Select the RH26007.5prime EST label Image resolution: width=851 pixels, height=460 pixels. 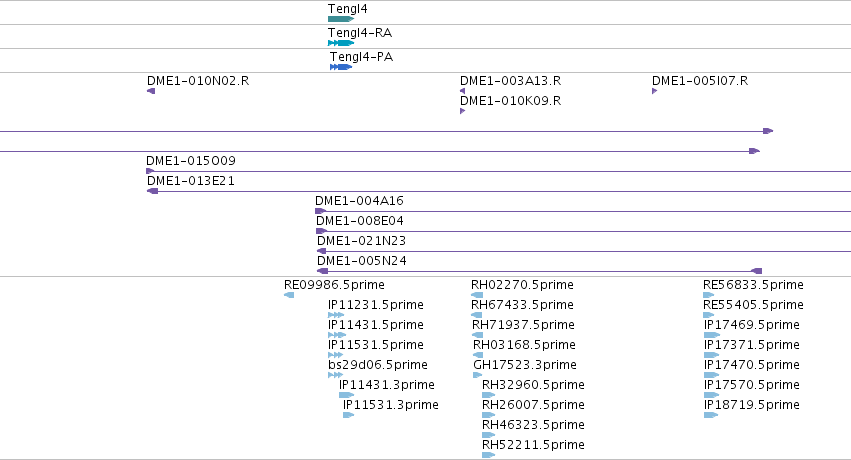(x=534, y=405)
